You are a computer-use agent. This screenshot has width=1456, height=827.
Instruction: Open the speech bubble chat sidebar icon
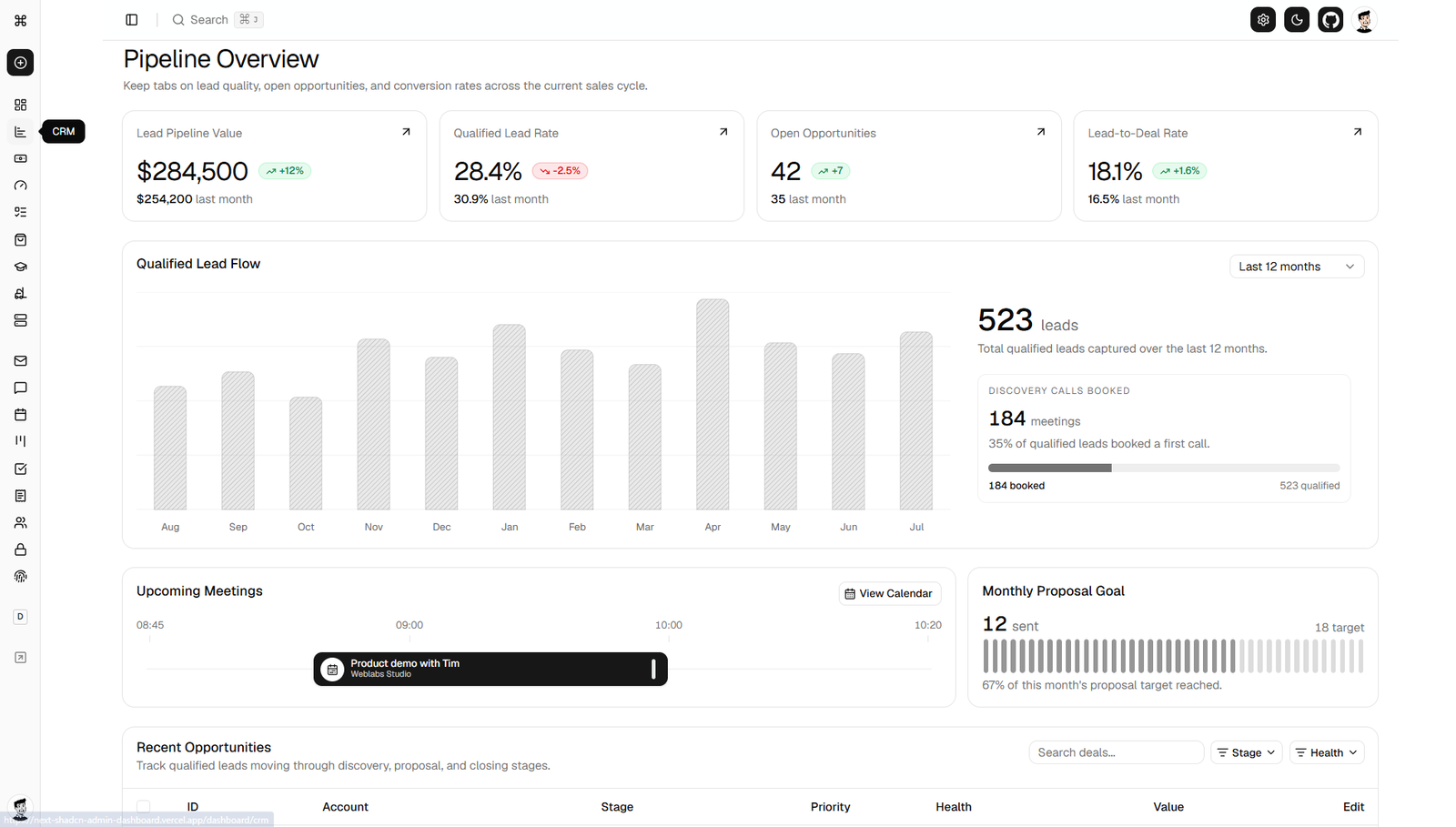(20, 388)
